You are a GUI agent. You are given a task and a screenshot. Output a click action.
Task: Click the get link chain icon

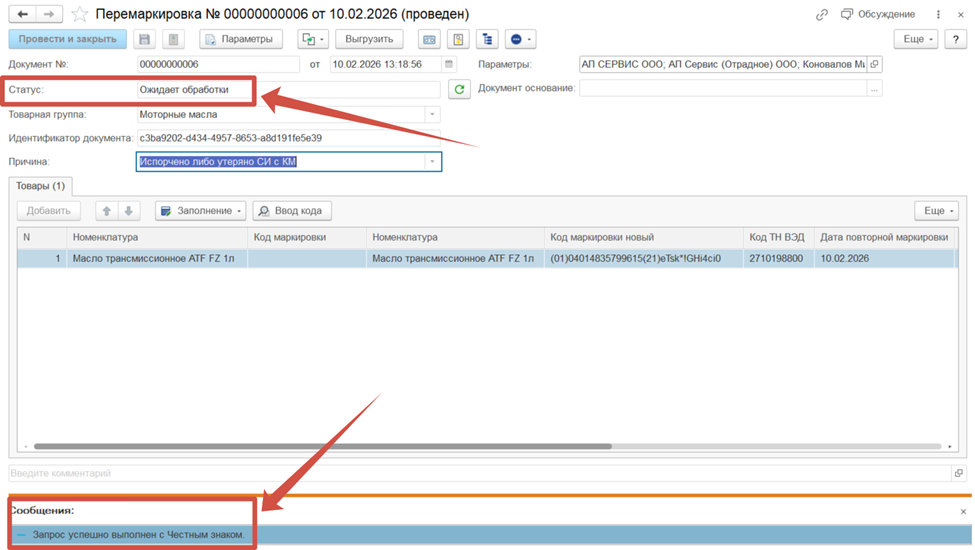(x=822, y=15)
